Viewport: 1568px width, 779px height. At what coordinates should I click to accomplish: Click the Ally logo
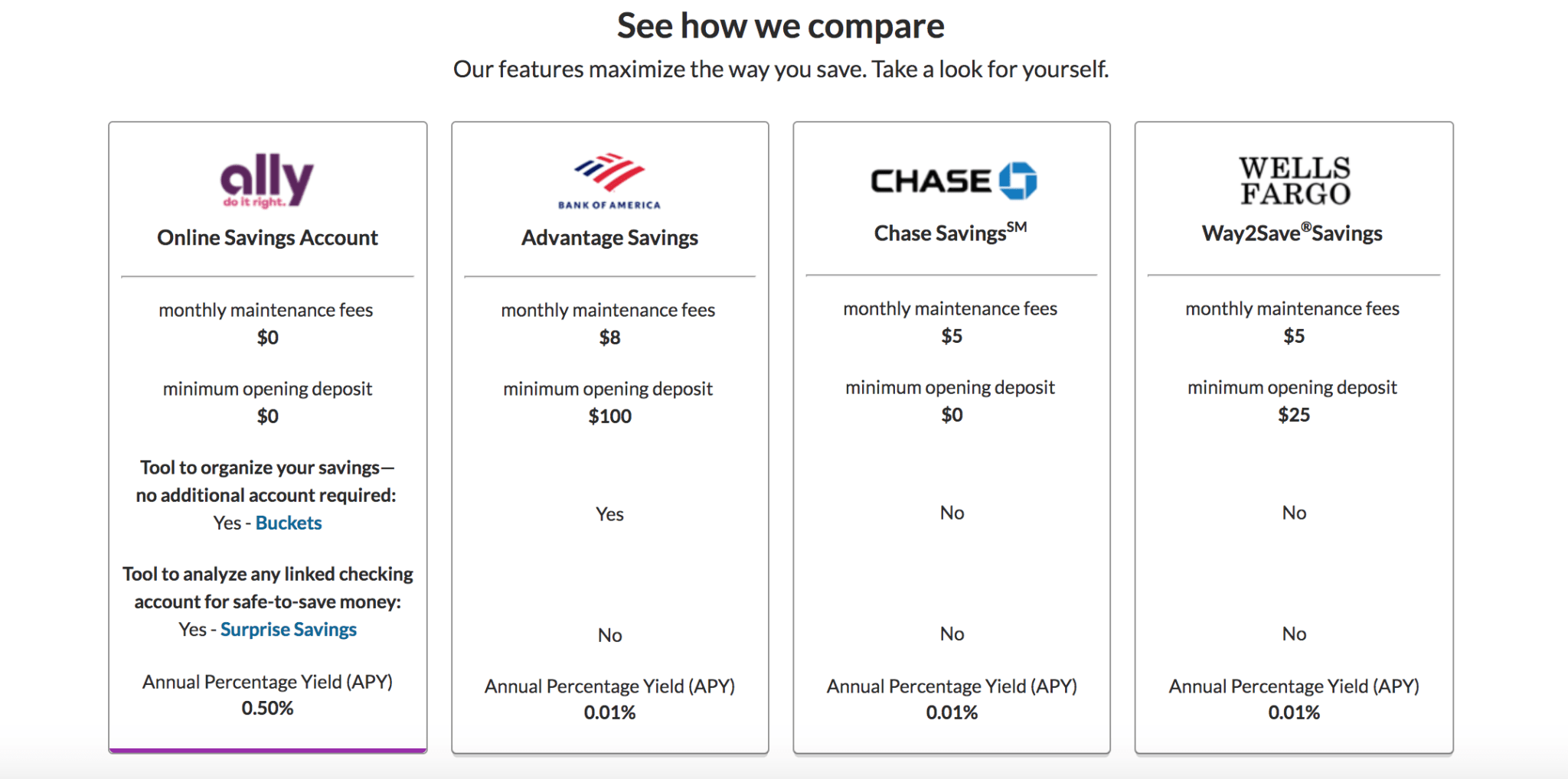pos(267,181)
